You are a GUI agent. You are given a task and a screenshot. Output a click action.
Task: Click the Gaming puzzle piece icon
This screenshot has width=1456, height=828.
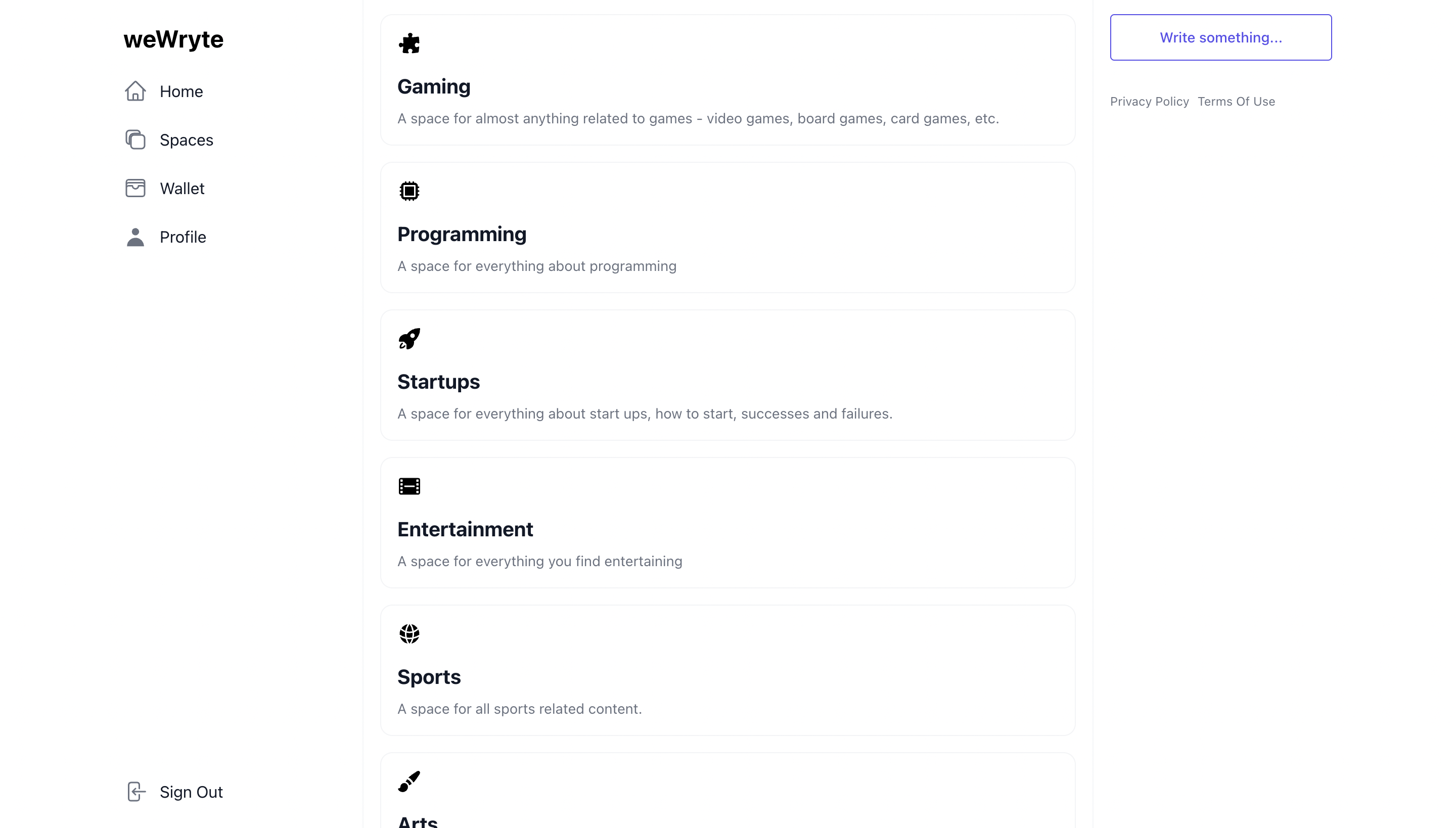pyautogui.click(x=409, y=43)
